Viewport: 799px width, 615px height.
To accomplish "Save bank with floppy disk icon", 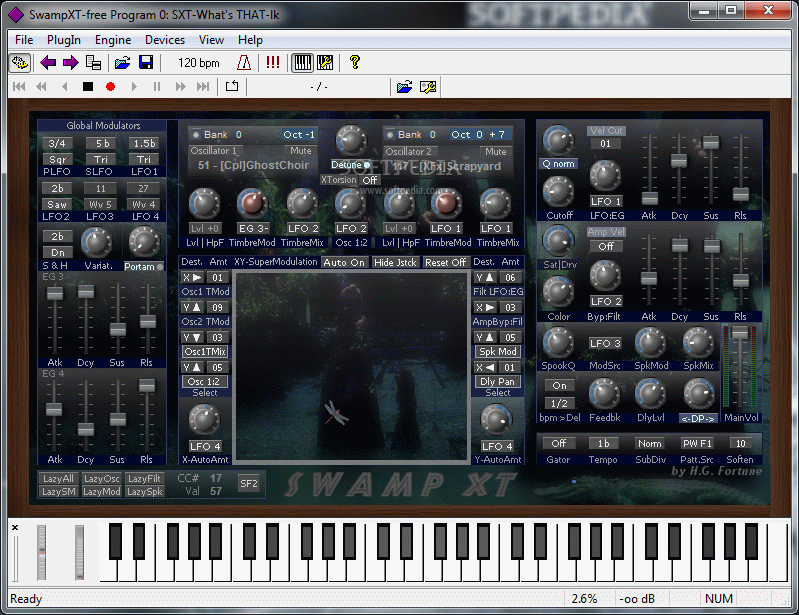I will coord(146,63).
